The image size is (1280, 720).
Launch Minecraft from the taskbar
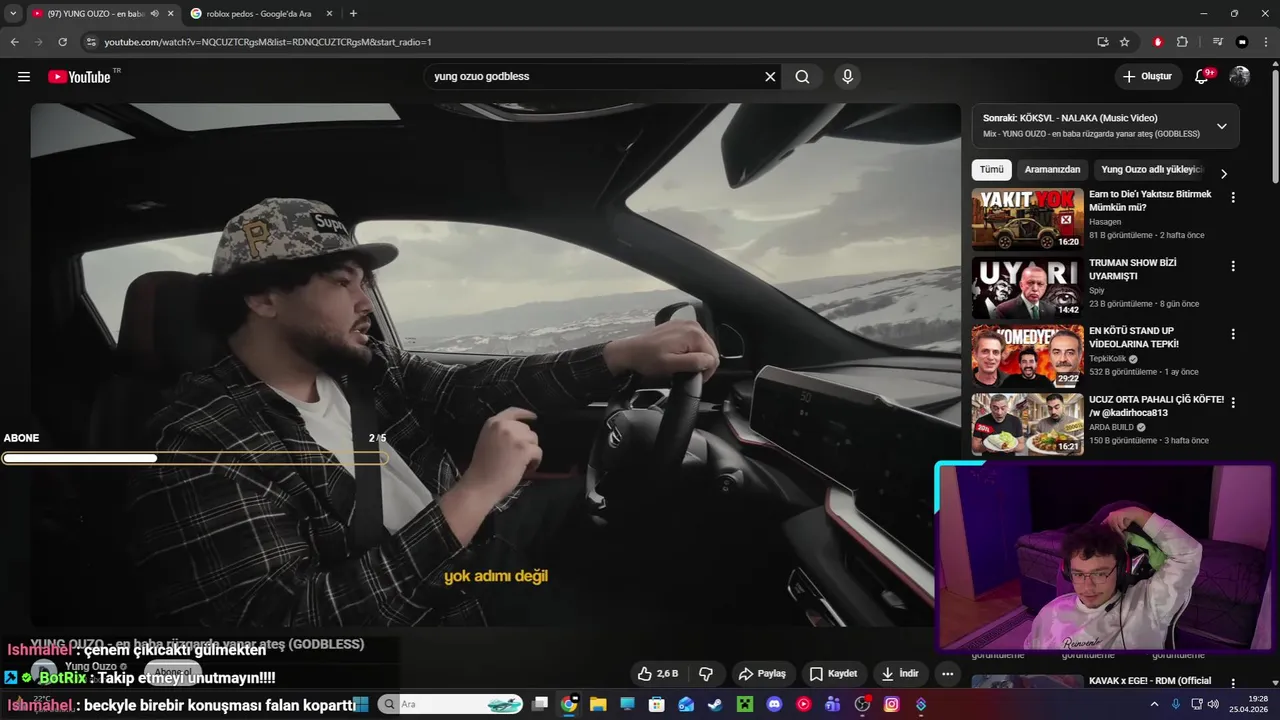click(744, 704)
